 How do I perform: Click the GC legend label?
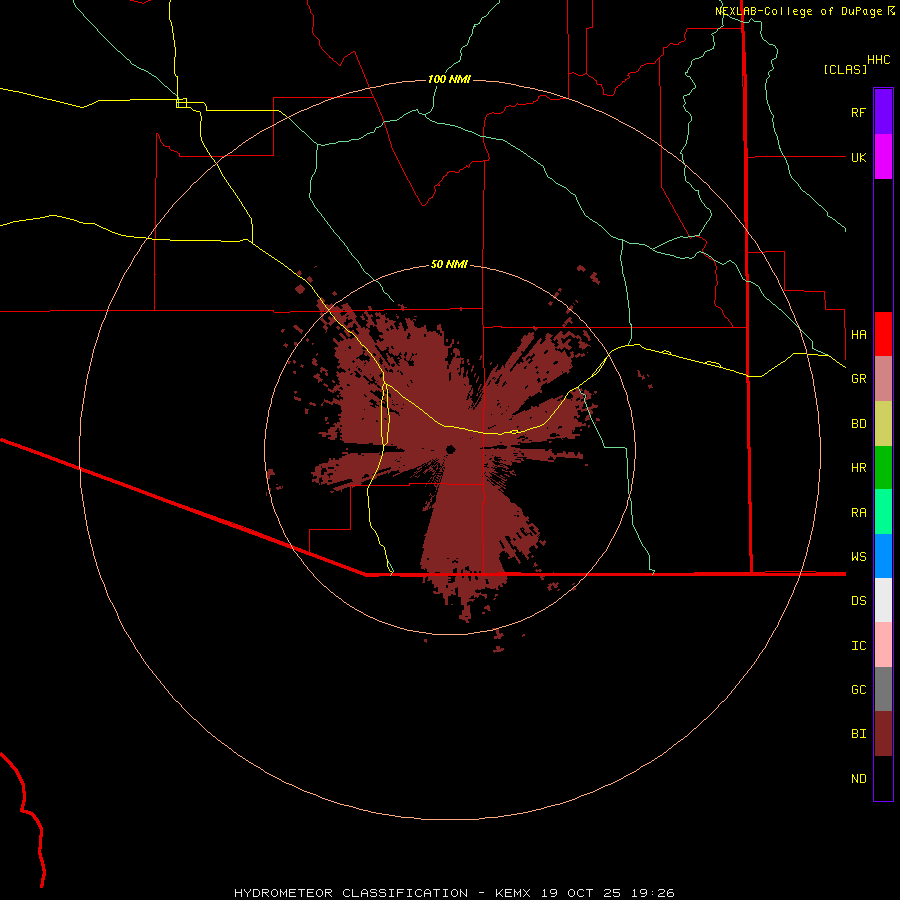[858, 690]
